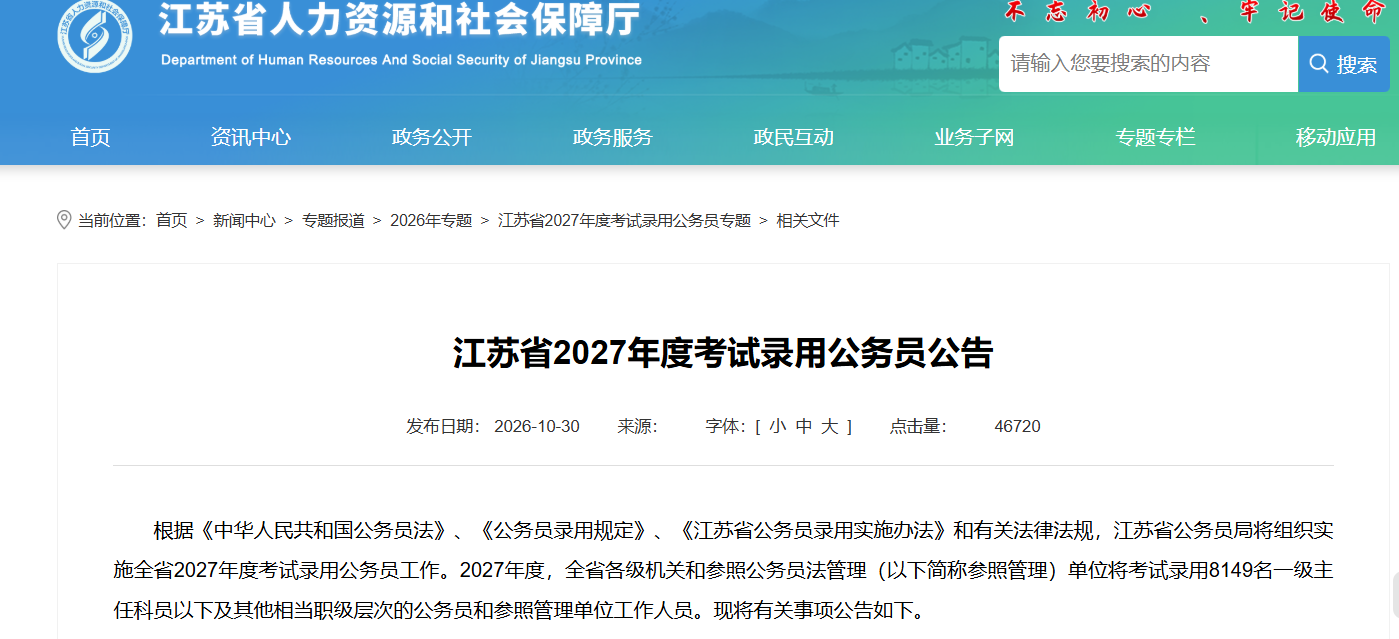Open the 相关文件 breadcrumb link
This screenshot has height=639, width=1399.
click(x=808, y=220)
